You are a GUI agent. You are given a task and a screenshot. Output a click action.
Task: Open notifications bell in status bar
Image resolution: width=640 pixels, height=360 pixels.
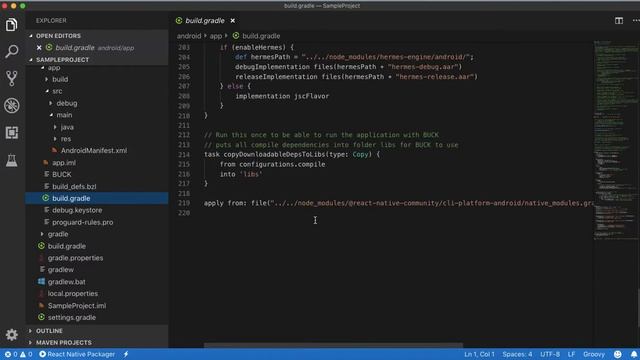[633, 354]
